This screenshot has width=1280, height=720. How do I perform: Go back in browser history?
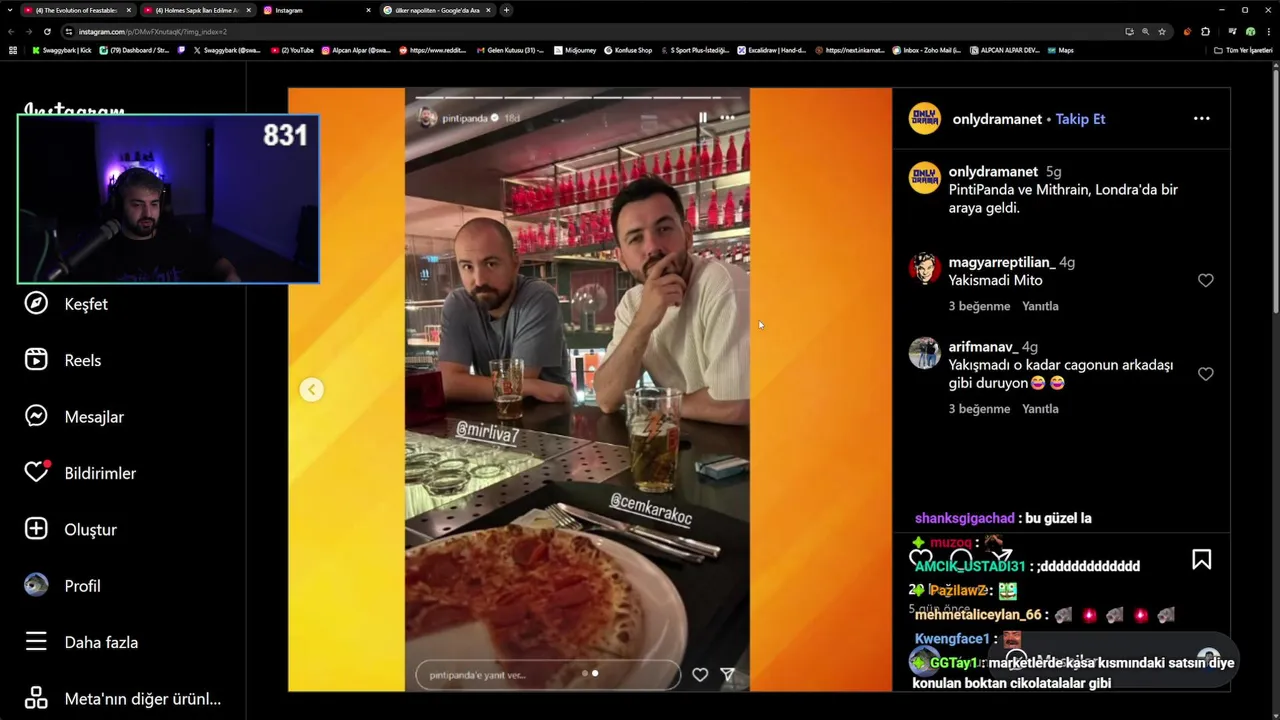click(11, 31)
